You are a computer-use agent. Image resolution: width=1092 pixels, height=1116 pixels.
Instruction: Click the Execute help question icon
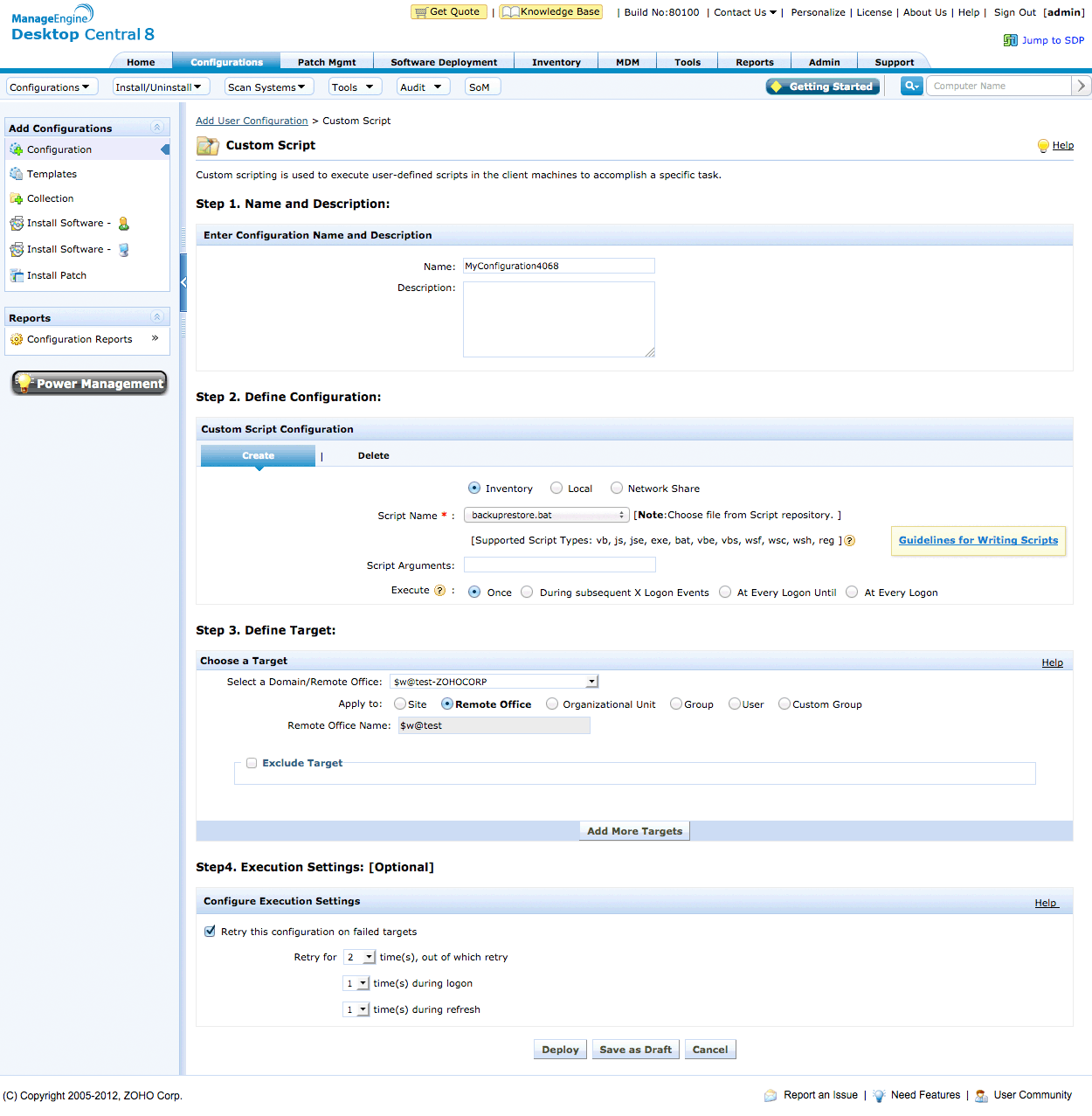(440, 591)
